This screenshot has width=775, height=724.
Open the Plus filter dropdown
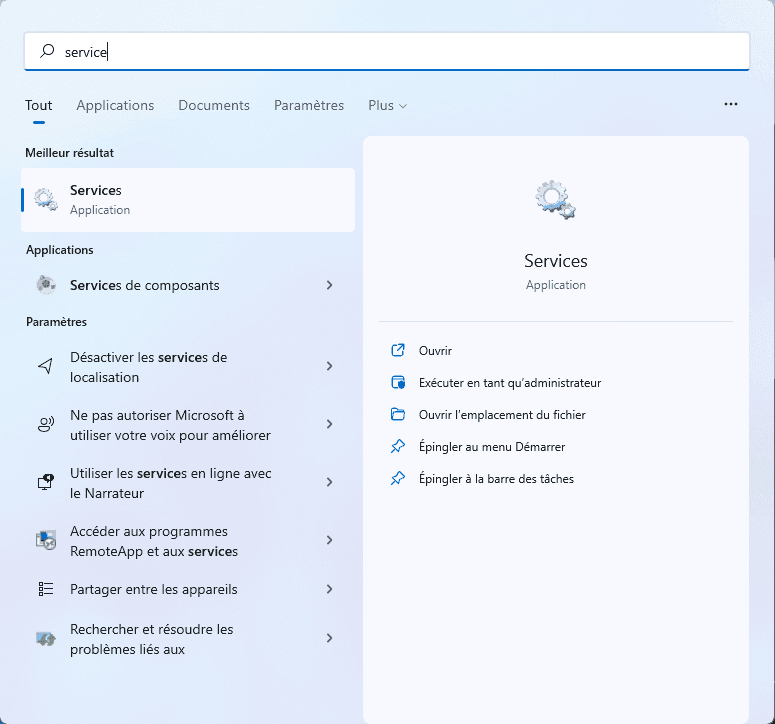pos(387,105)
